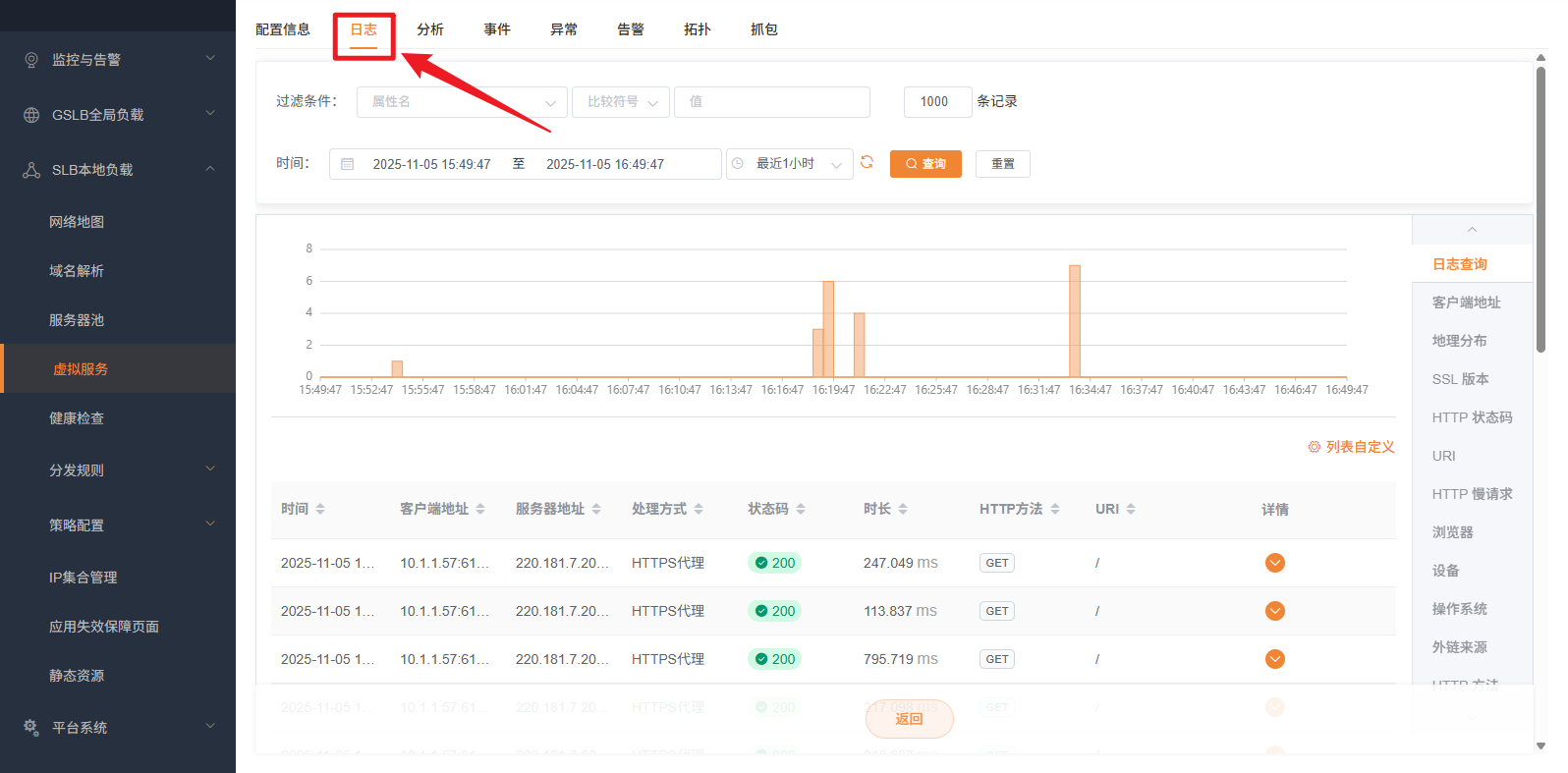
Task: Sort the table by 时长 column
Action: [x=903, y=509]
